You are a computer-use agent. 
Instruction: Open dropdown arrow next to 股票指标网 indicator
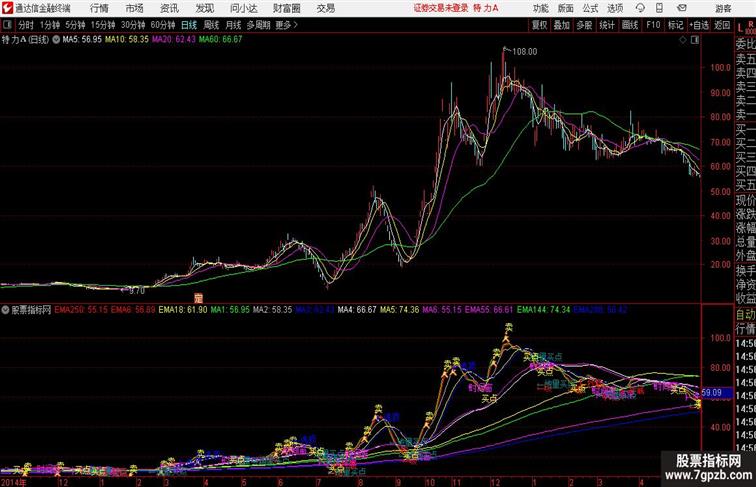[x=6, y=310]
